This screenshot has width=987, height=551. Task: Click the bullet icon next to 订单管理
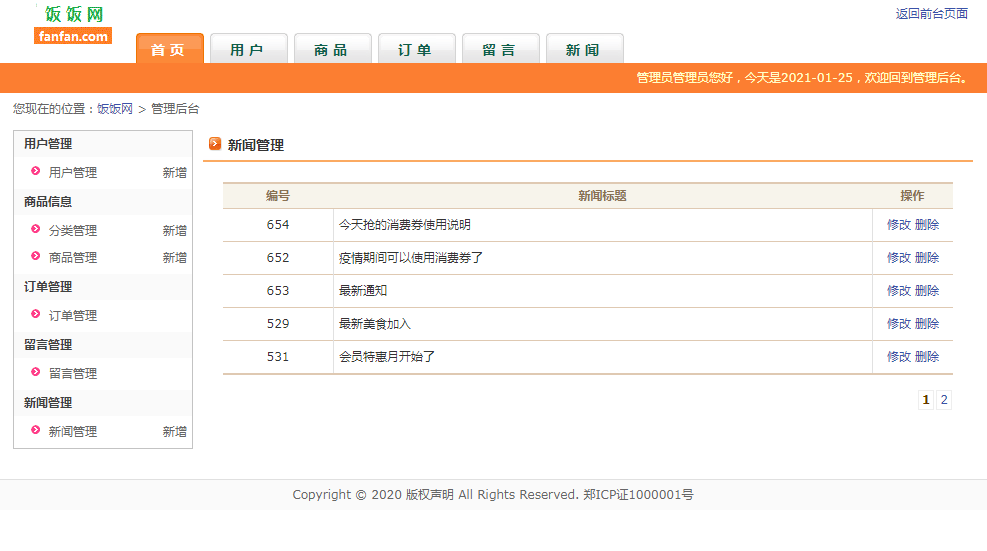(36, 314)
